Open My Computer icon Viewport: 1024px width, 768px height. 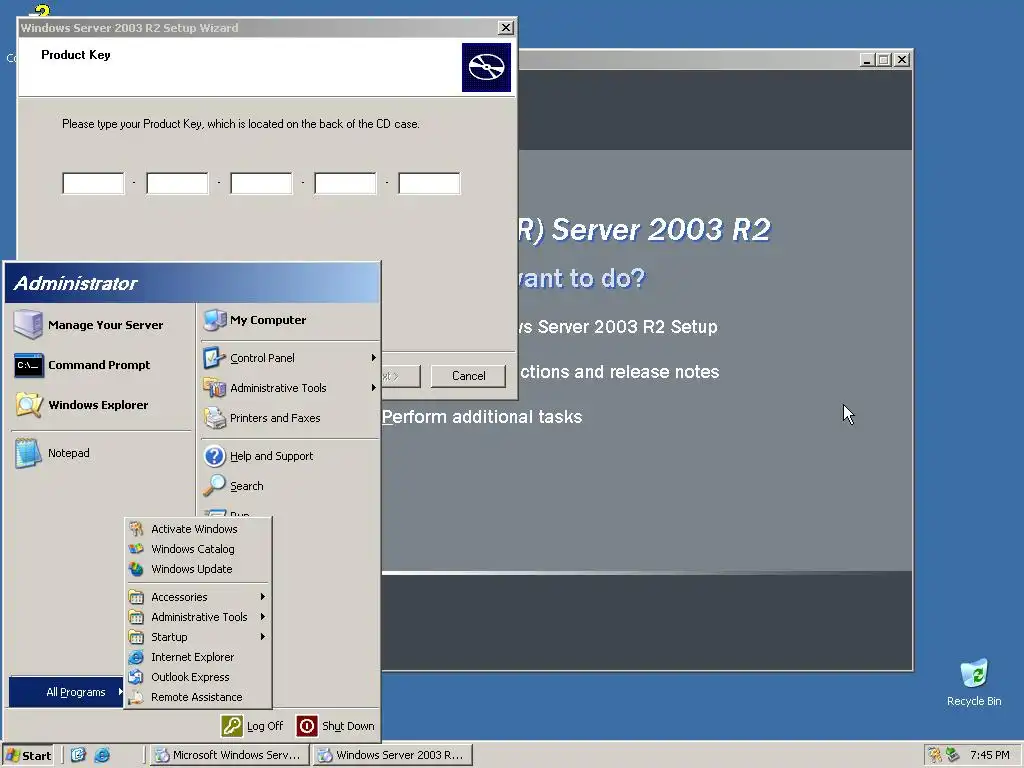point(215,320)
